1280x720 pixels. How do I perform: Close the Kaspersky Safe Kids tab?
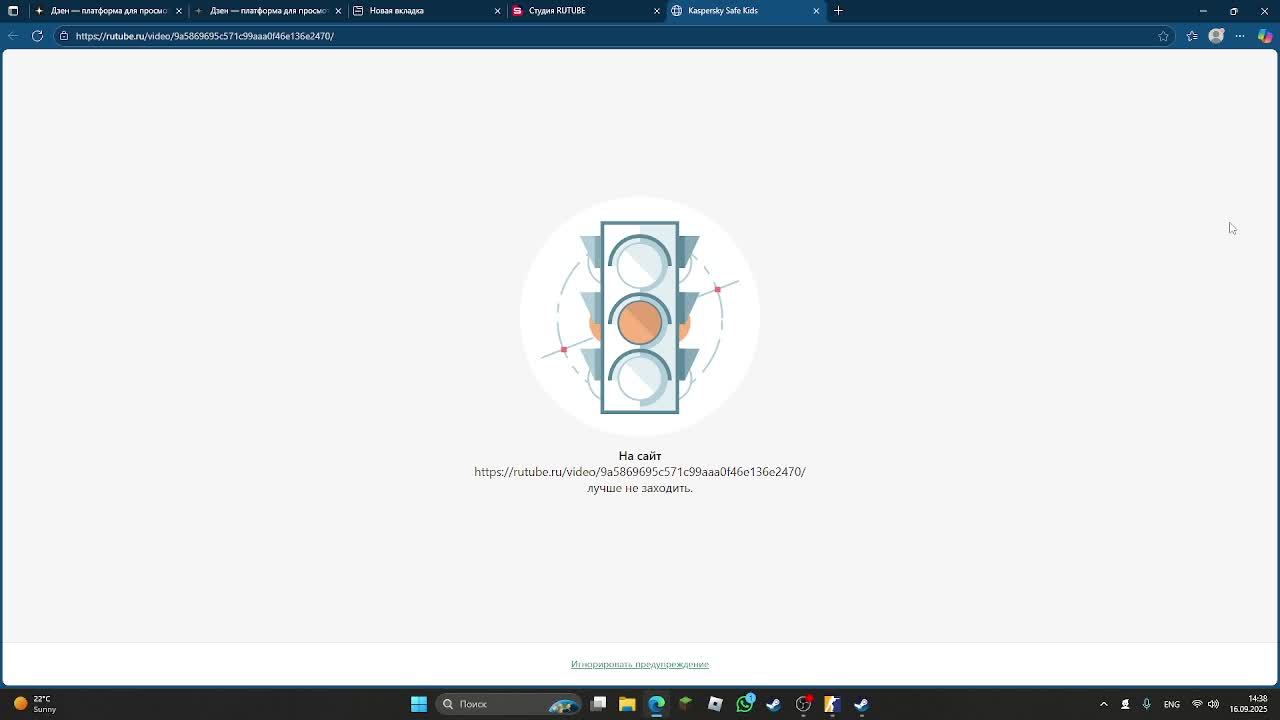coord(816,11)
